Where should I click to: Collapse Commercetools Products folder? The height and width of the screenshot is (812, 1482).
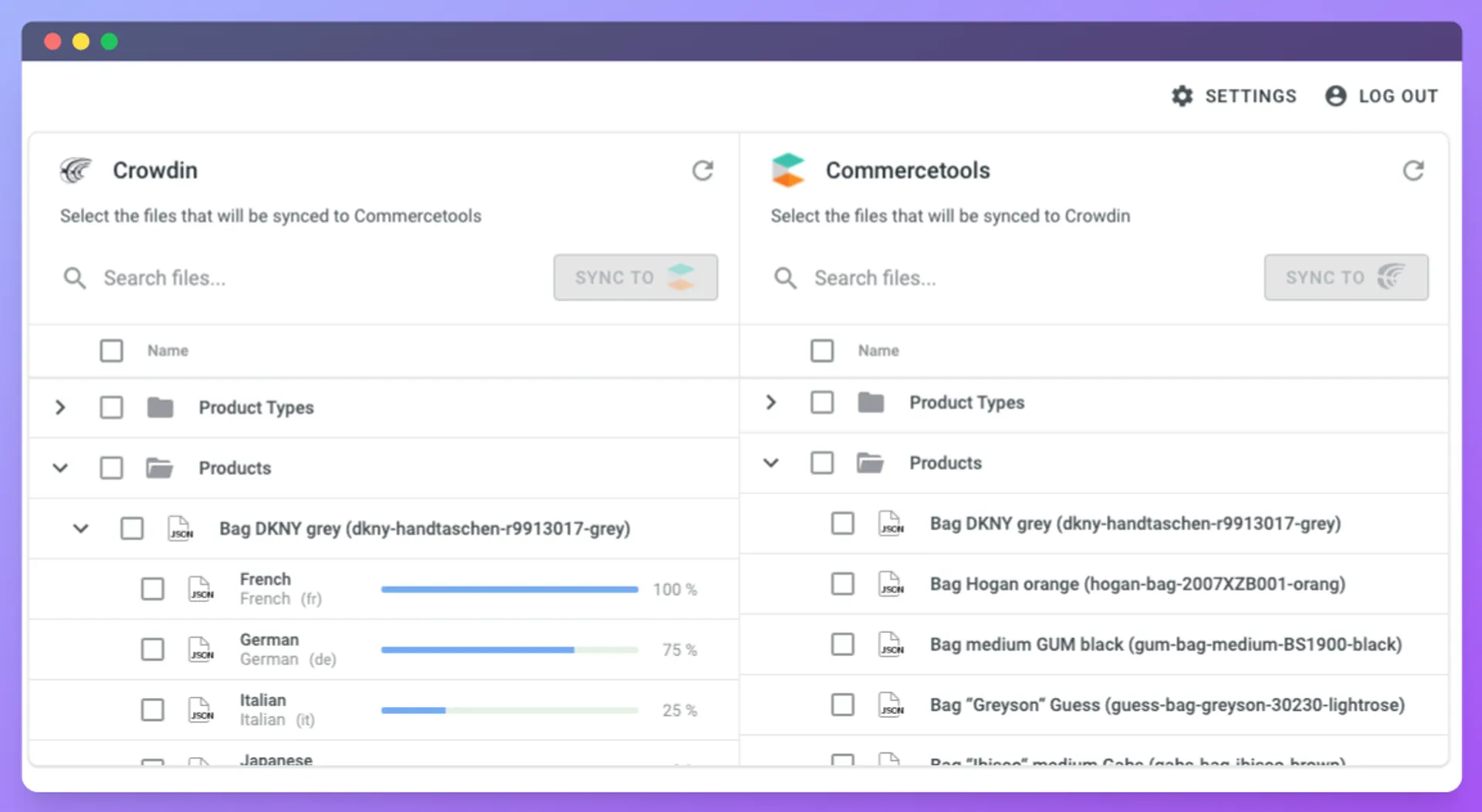point(771,463)
